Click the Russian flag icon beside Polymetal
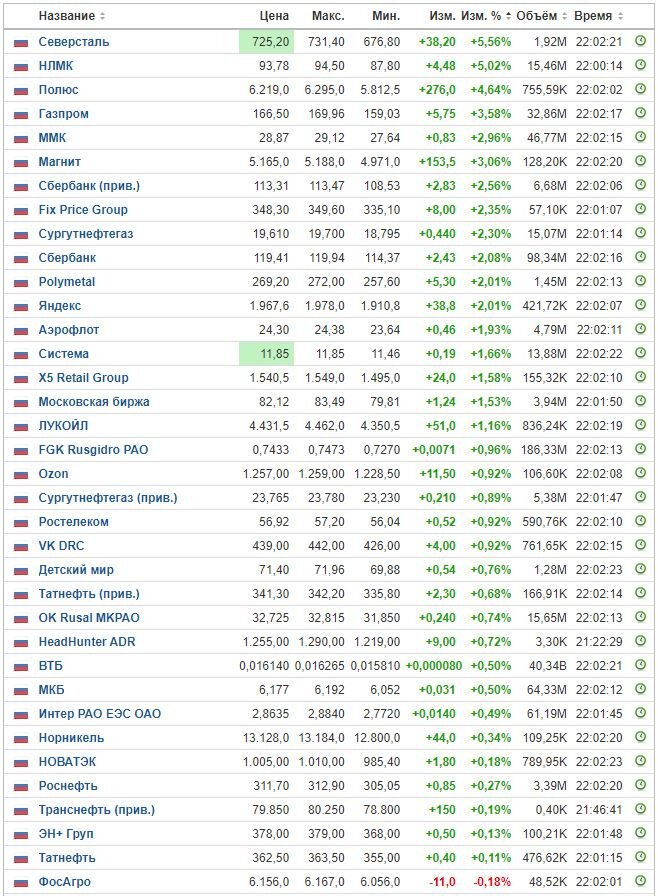The height and width of the screenshot is (896, 658). 21,283
